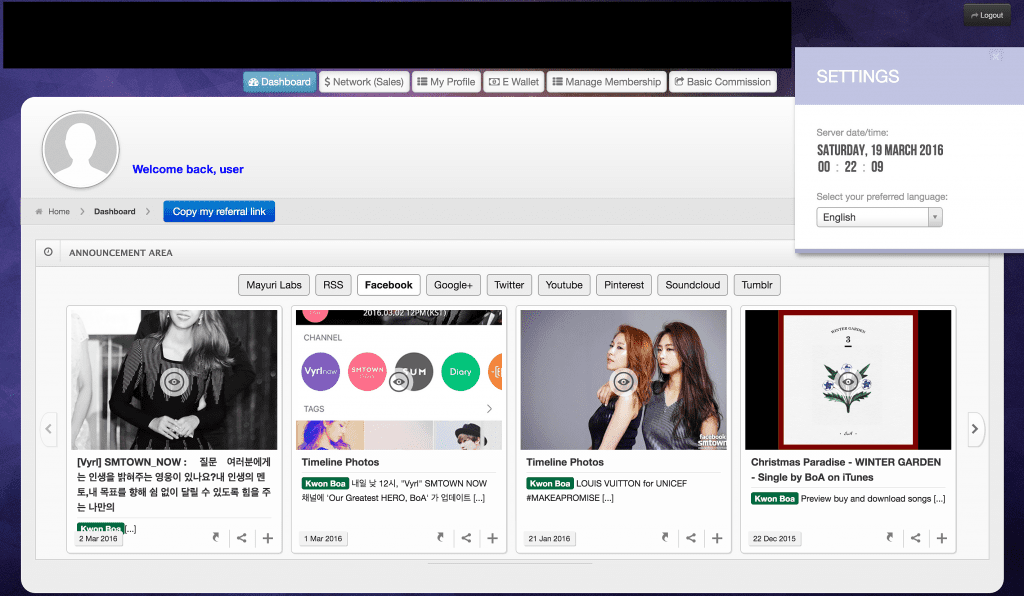
Task: Click Kwon Boa tag on 2 Mar 2016 card
Action: [101, 528]
